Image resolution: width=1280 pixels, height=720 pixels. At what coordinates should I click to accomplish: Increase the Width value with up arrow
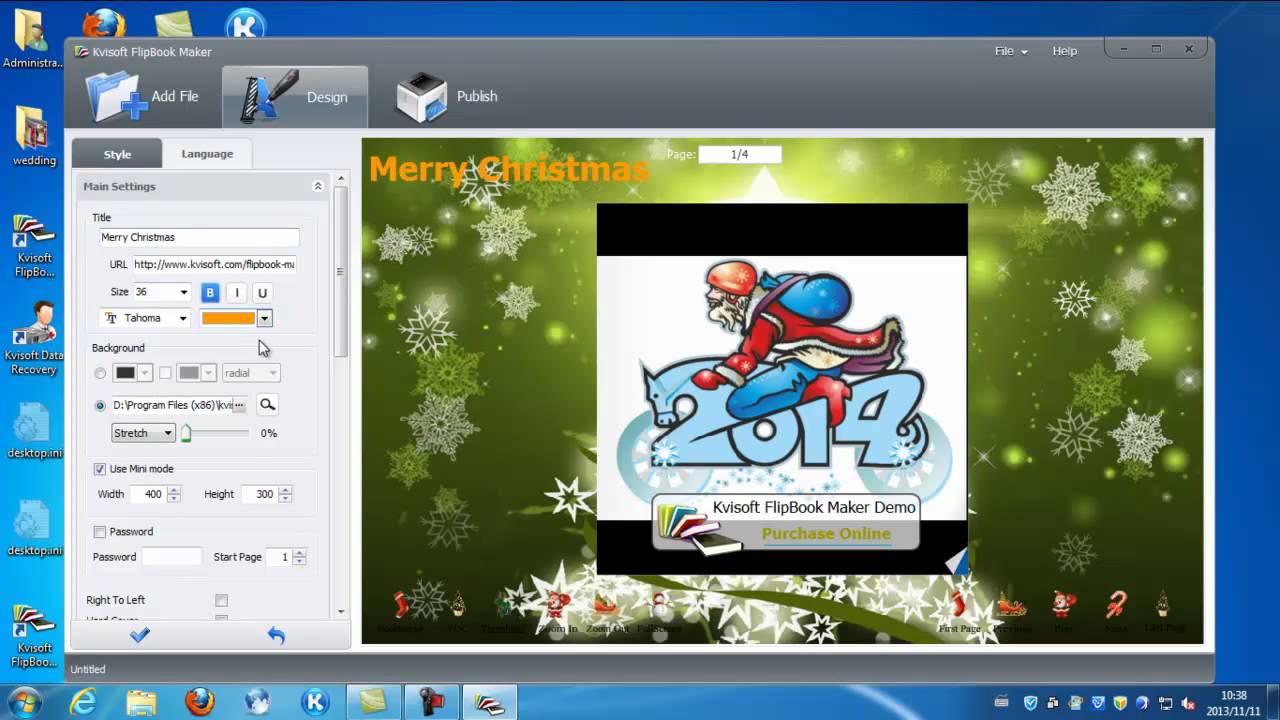tap(175, 490)
